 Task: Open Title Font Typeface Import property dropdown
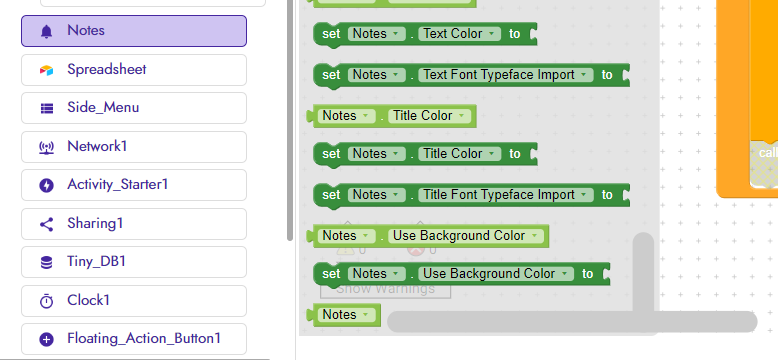tap(506, 195)
